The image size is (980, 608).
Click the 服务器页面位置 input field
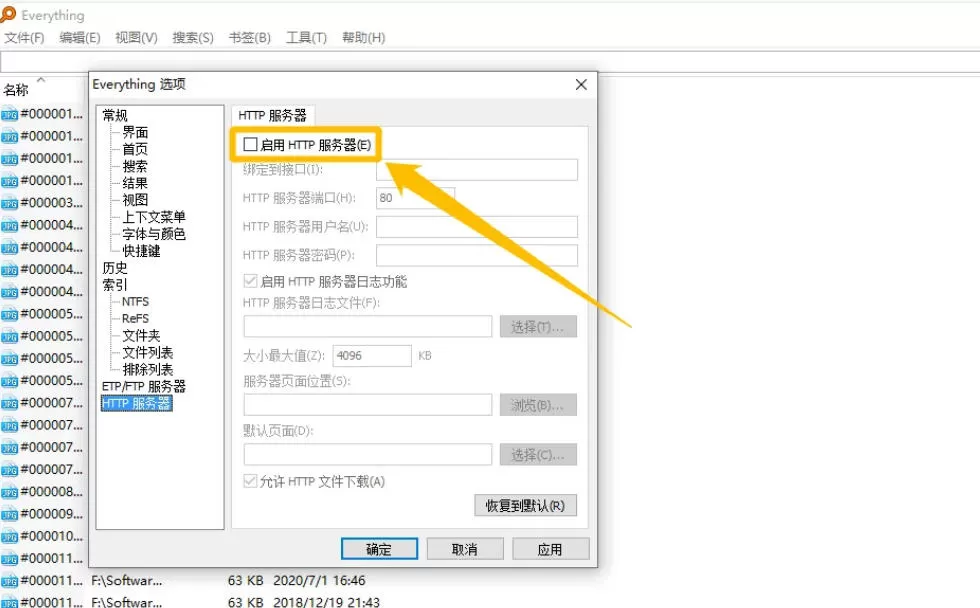pyautogui.click(x=368, y=405)
